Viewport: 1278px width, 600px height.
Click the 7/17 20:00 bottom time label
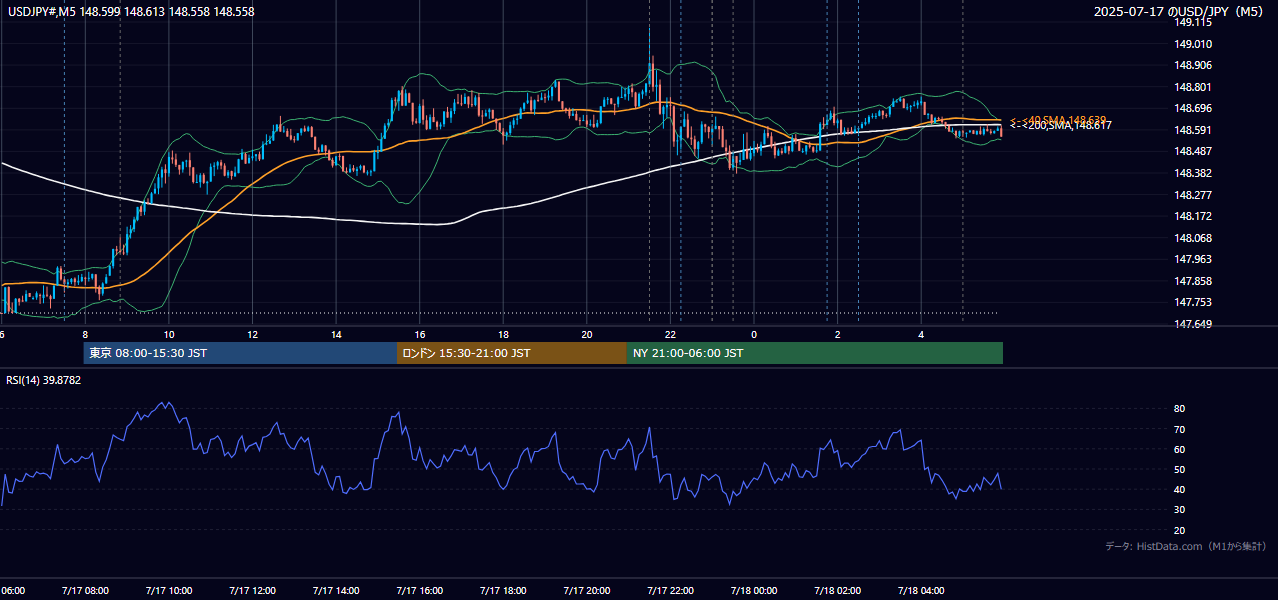pos(586,591)
